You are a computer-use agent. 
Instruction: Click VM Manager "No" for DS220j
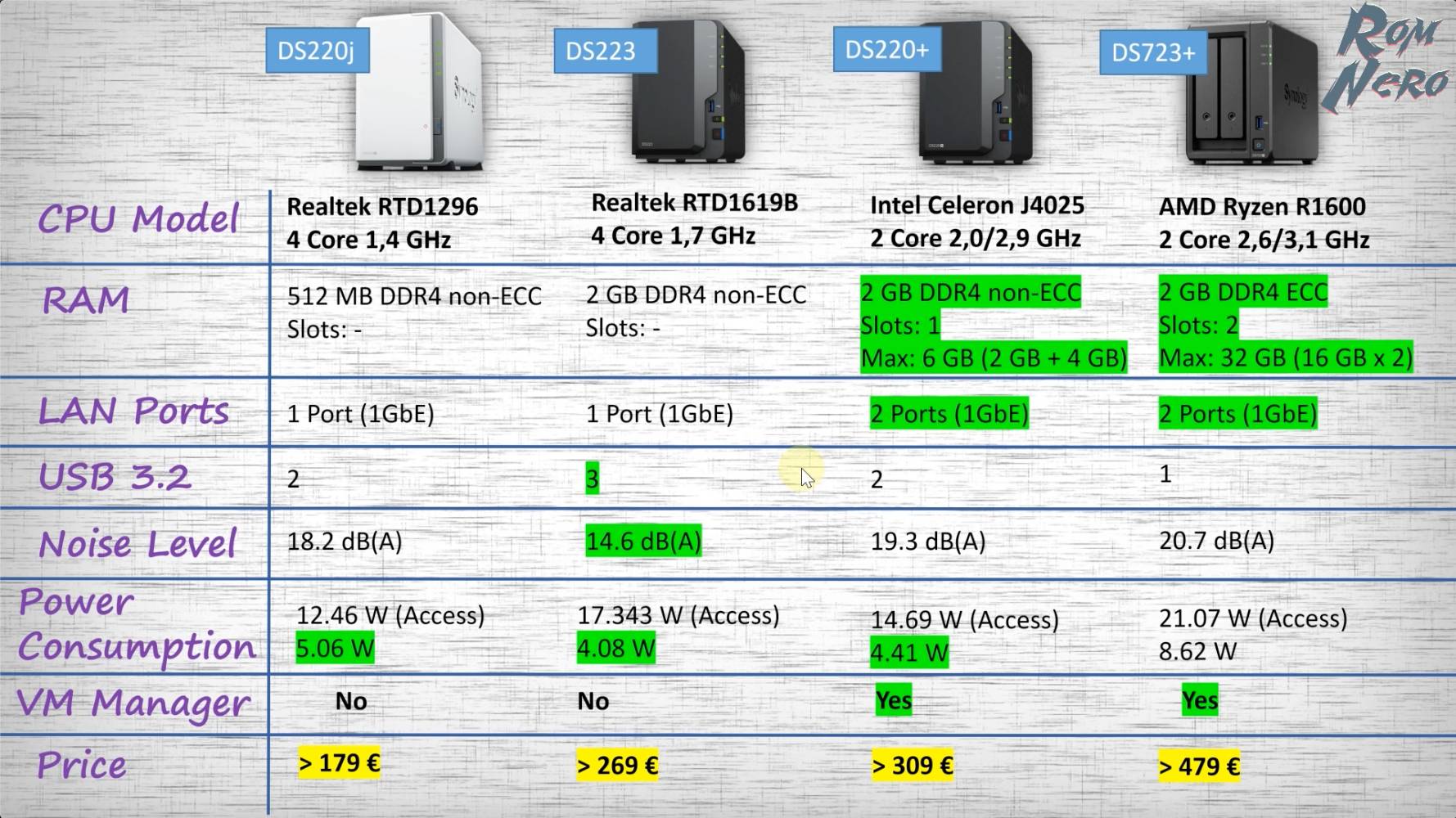pos(351,701)
